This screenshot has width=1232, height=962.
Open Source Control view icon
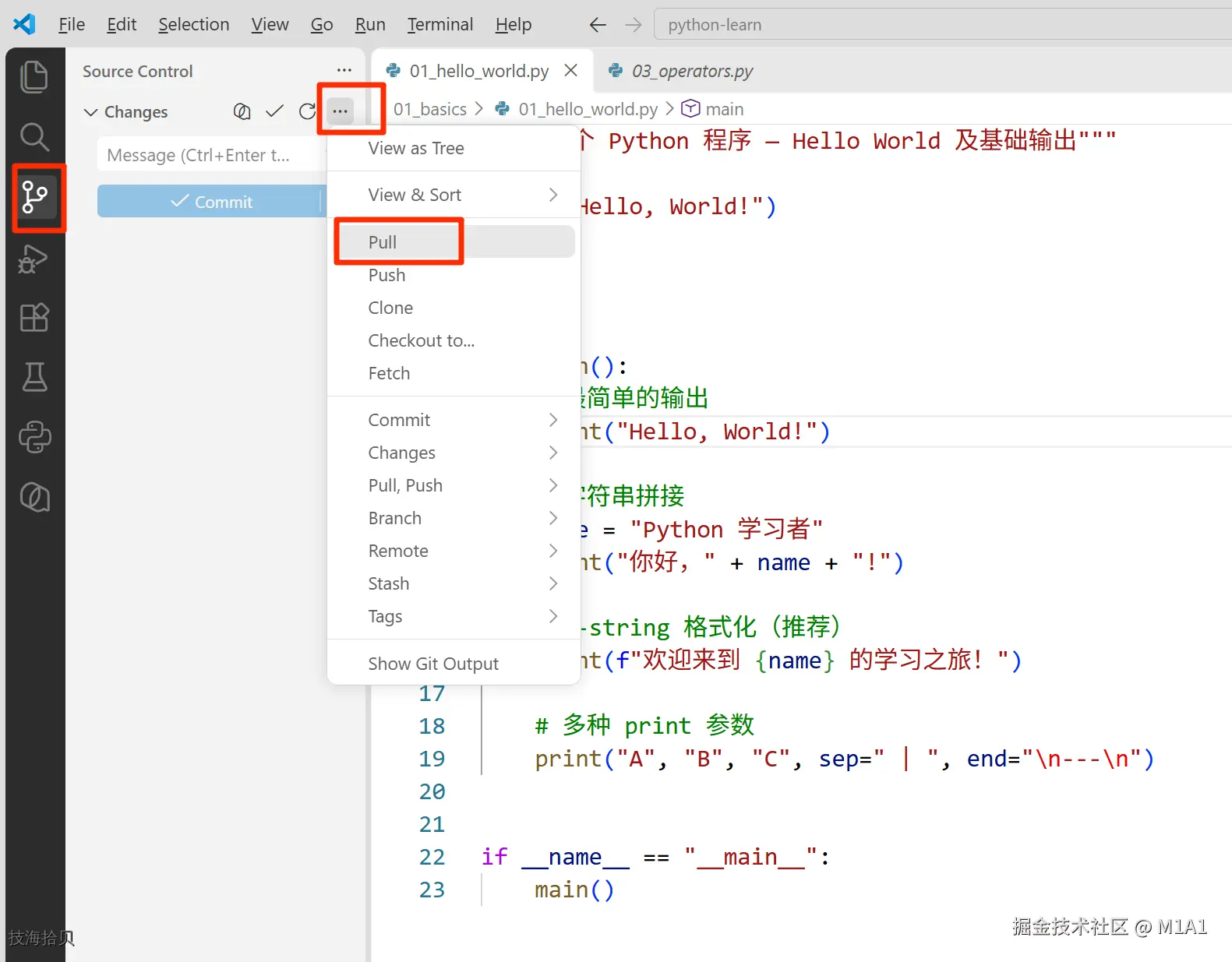(x=34, y=197)
